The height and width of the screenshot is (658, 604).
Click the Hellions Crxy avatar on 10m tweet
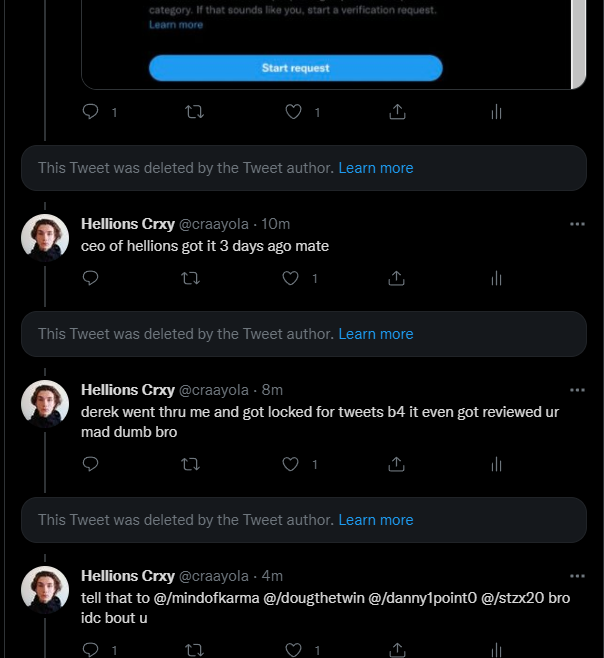45,238
